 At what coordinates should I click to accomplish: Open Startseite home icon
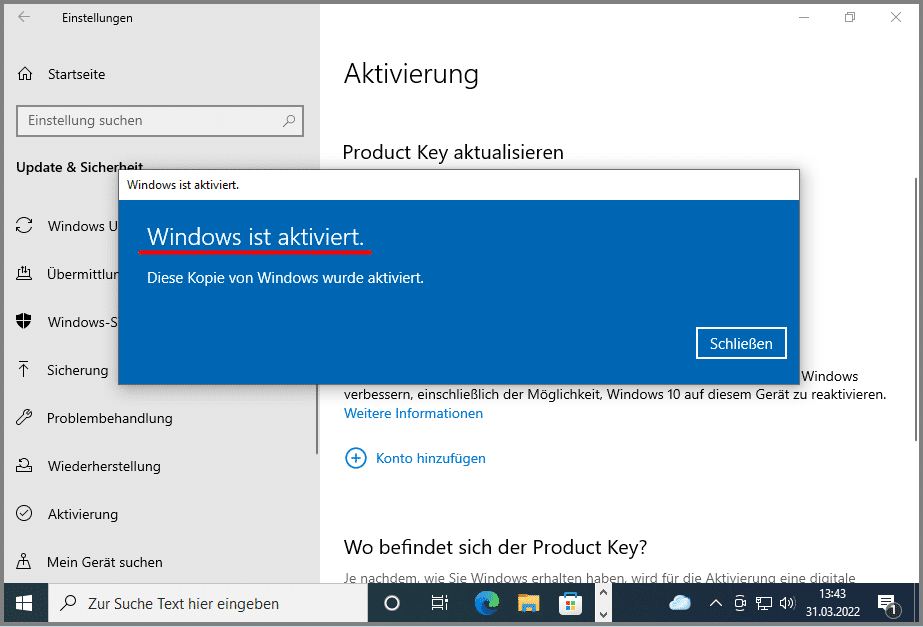(26, 75)
